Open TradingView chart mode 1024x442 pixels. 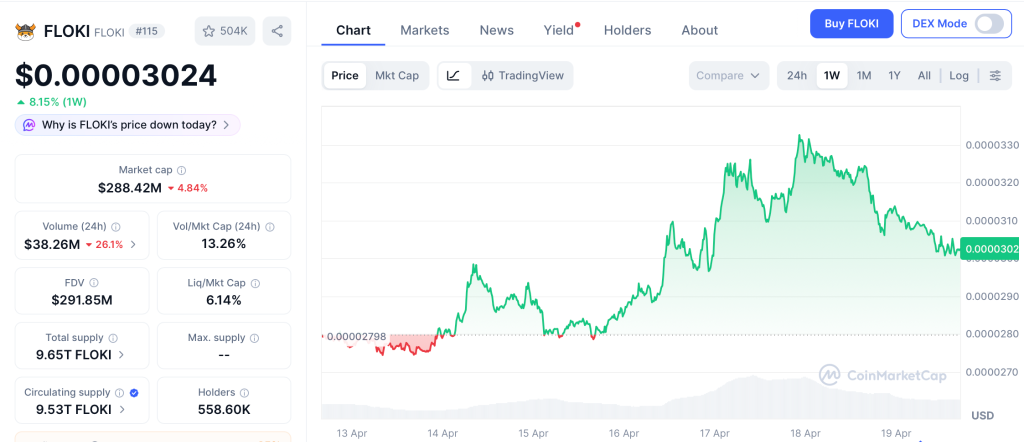(x=522, y=76)
